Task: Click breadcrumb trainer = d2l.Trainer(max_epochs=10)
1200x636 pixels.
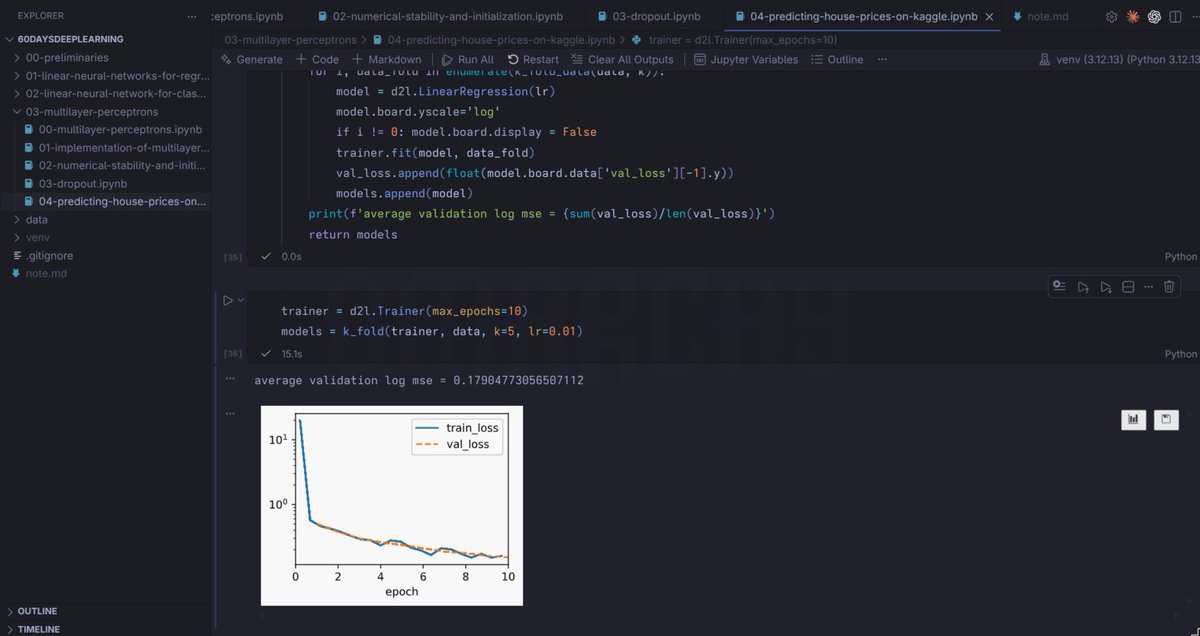Action: pyautogui.click(x=734, y=39)
